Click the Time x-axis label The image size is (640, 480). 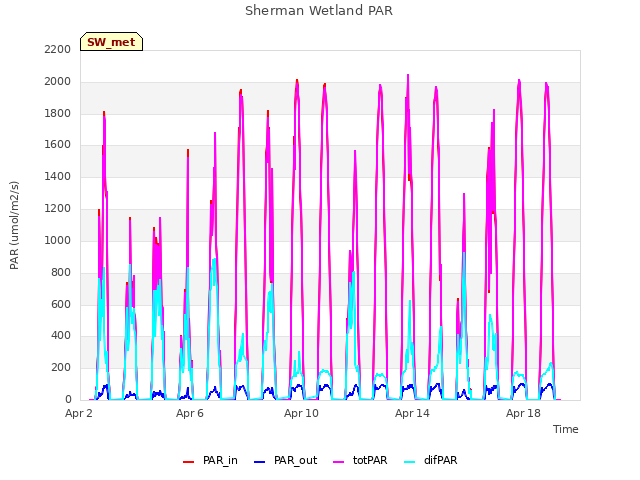tap(566, 429)
